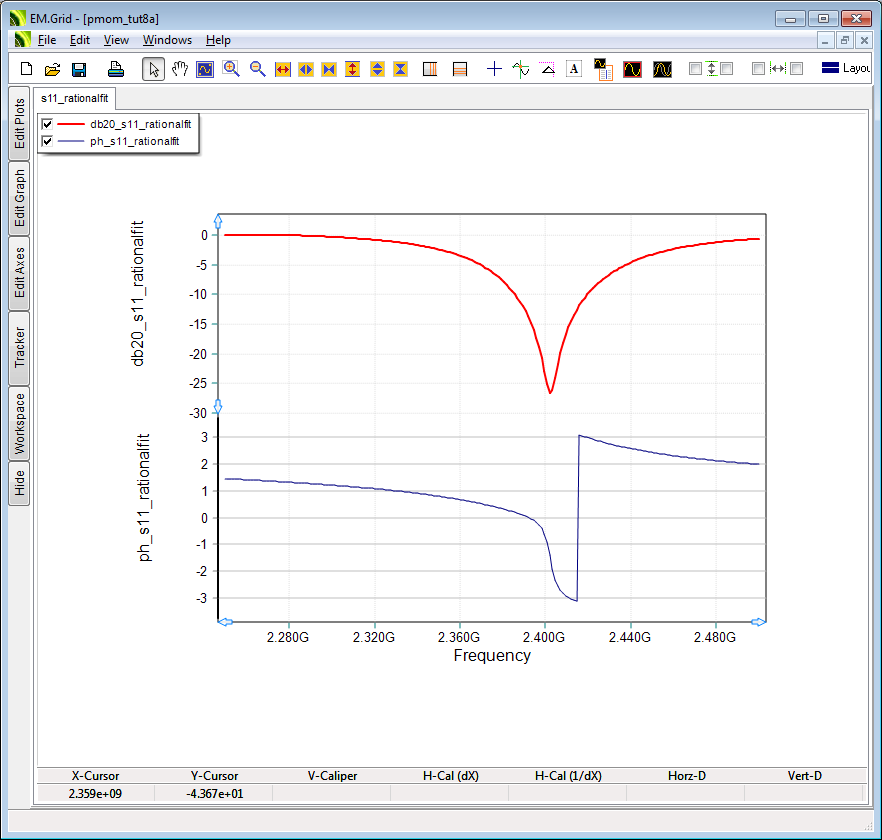Click the Save floppy disk icon
This screenshot has width=882, height=840.
(79, 69)
